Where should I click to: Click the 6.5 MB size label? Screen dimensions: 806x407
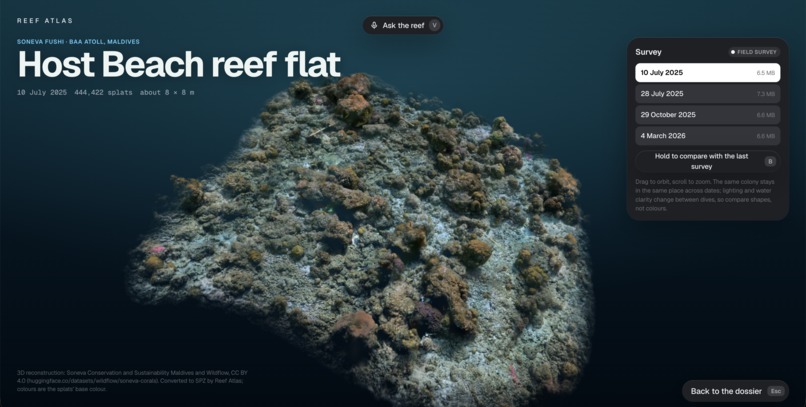pyautogui.click(x=765, y=73)
